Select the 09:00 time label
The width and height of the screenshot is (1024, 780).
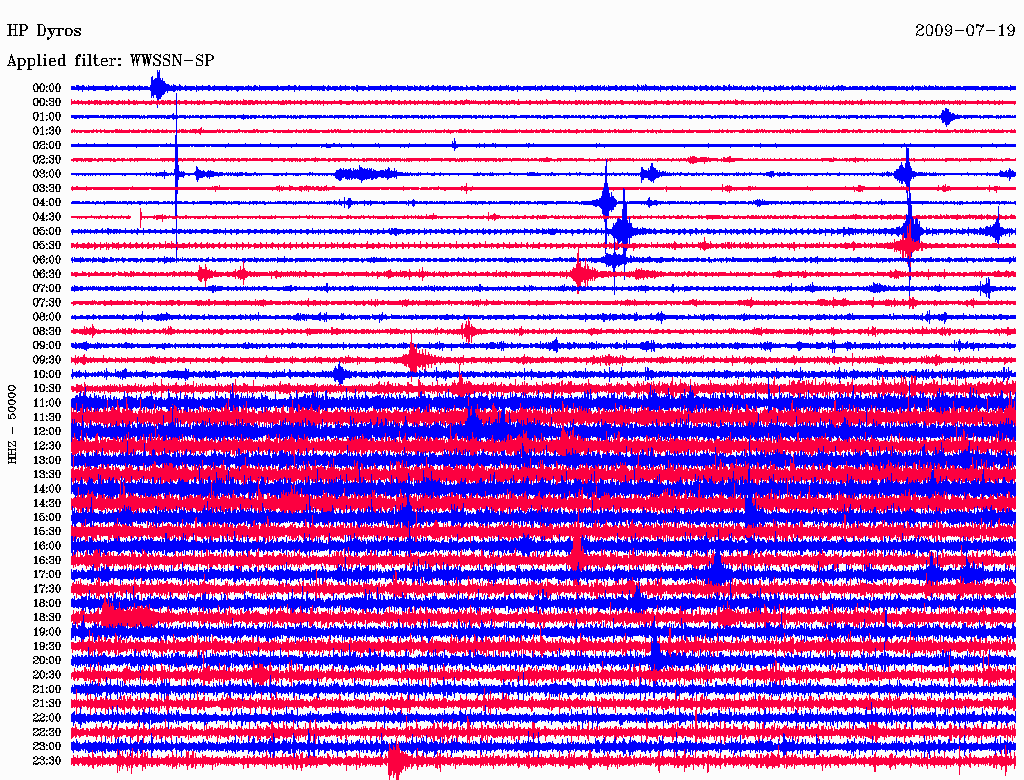46,346
